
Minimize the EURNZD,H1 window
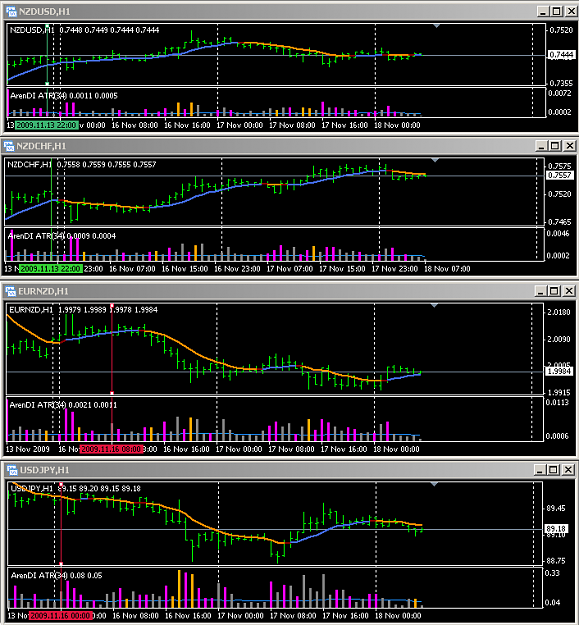[540, 291]
